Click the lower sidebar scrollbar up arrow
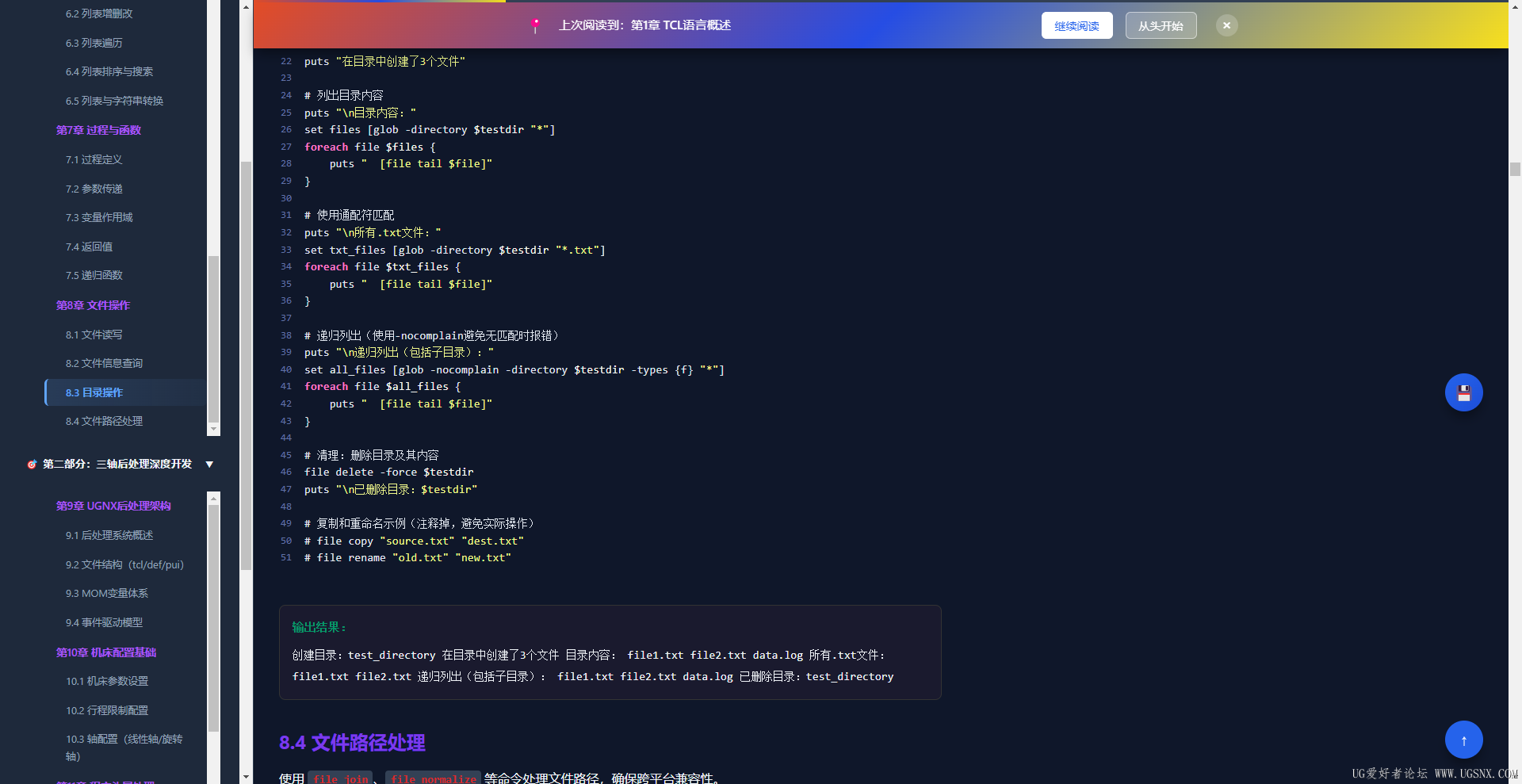The width and height of the screenshot is (1522, 784). 213,499
